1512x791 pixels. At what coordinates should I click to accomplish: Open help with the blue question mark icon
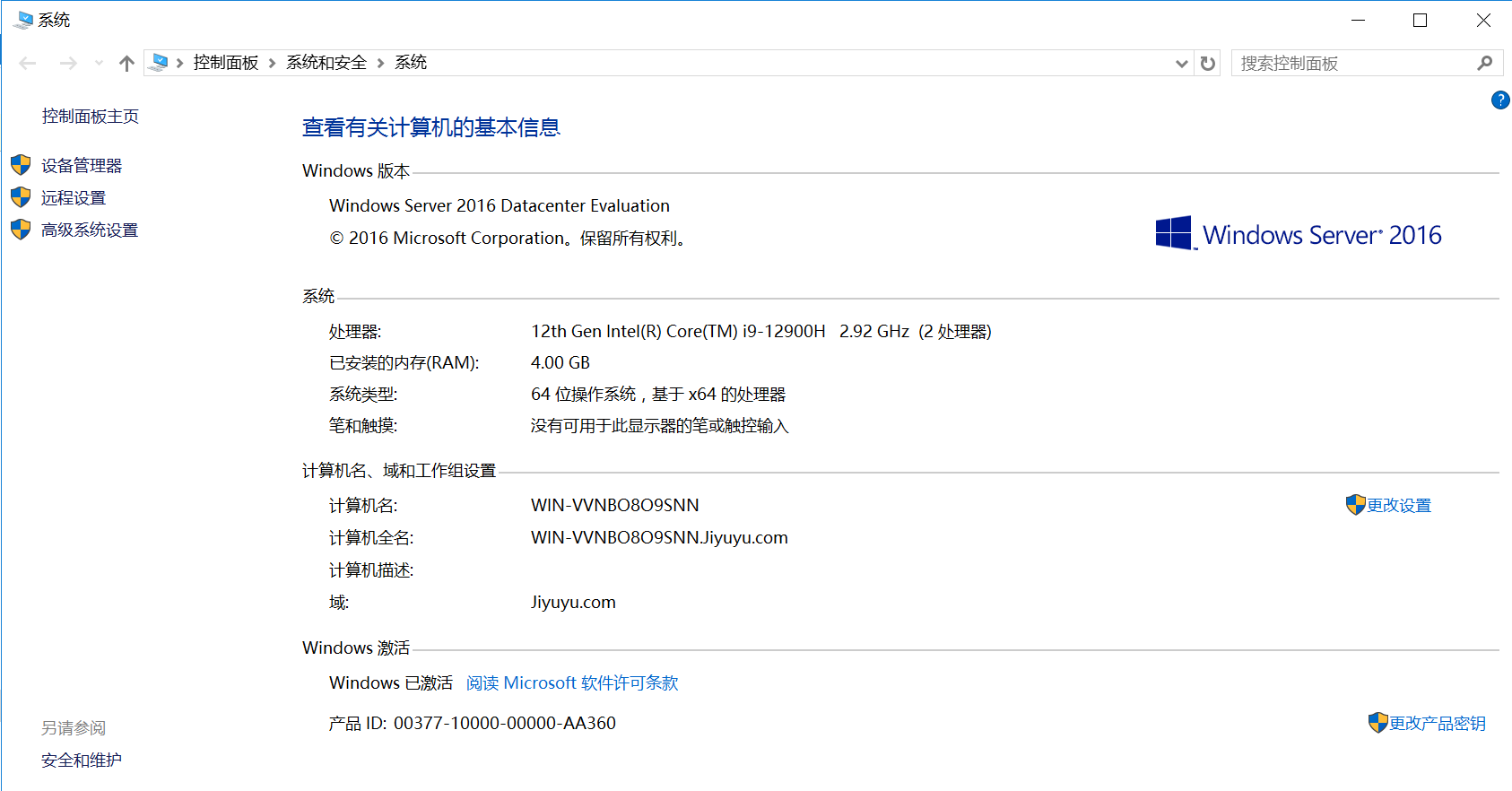pyautogui.click(x=1499, y=100)
